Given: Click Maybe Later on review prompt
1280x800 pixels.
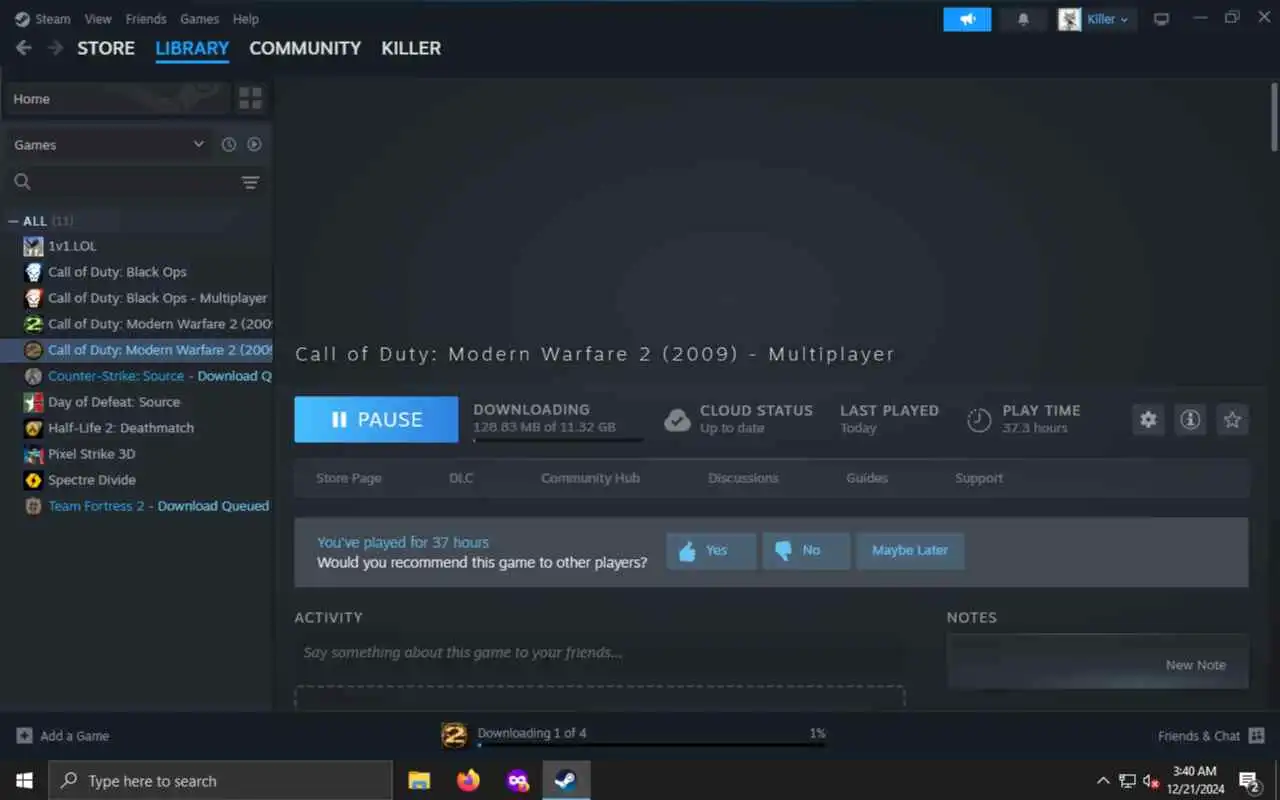Looking at the screenshot, I should pyautogui.click(x=910, y=551).
